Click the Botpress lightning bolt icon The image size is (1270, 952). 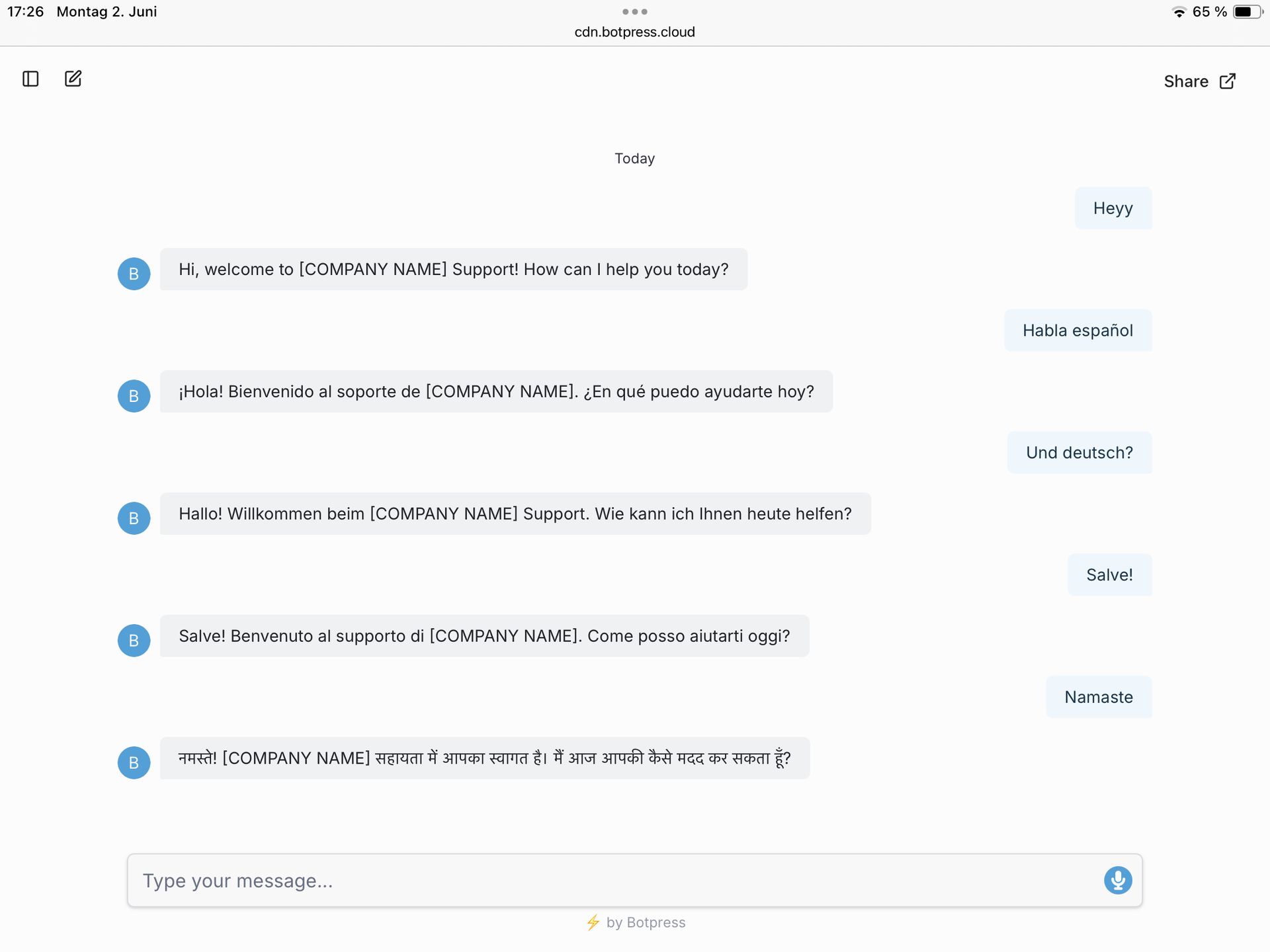pyautogui.click(x=593, y=922)
